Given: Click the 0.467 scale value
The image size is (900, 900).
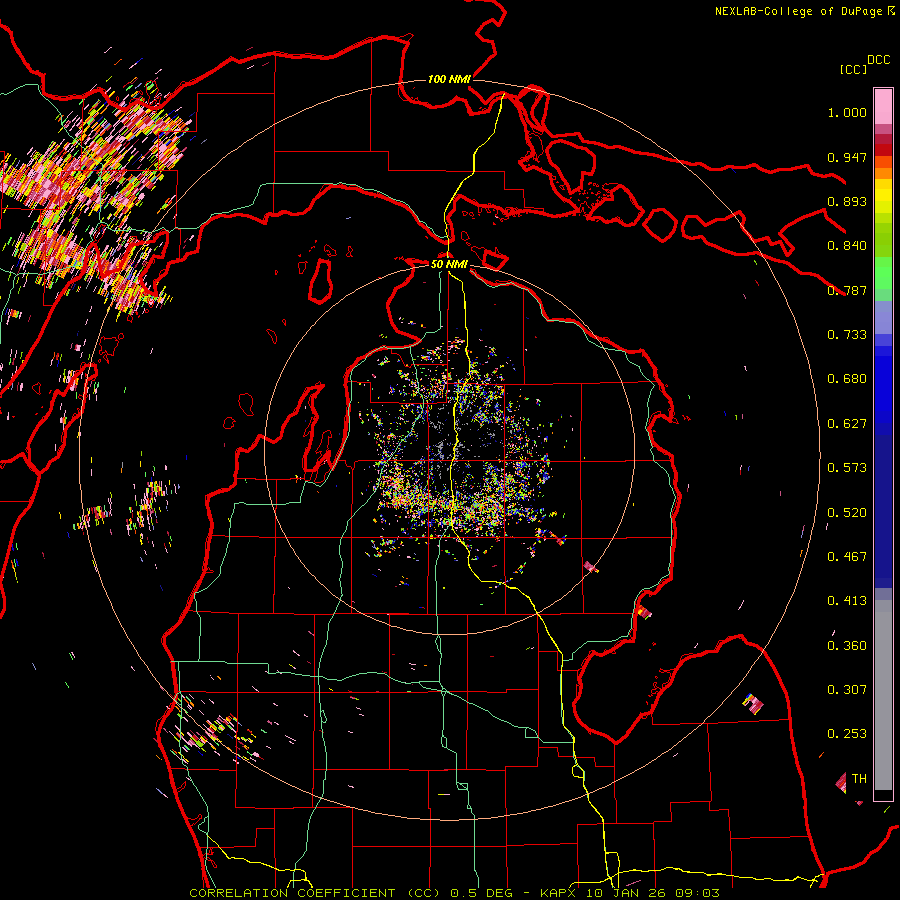Looking at the screenshot, I should [x=847, y=557].
